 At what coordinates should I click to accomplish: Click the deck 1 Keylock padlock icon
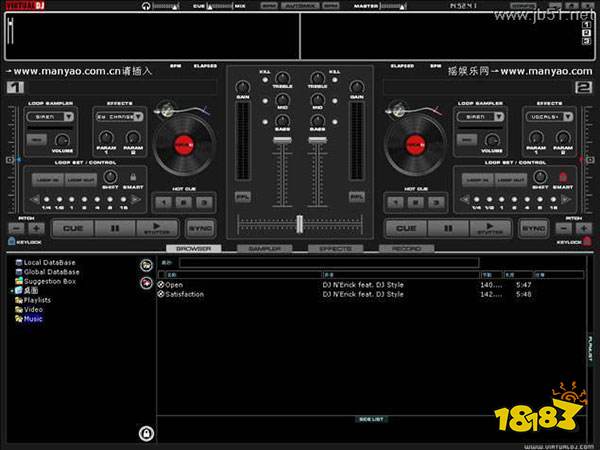11,241
